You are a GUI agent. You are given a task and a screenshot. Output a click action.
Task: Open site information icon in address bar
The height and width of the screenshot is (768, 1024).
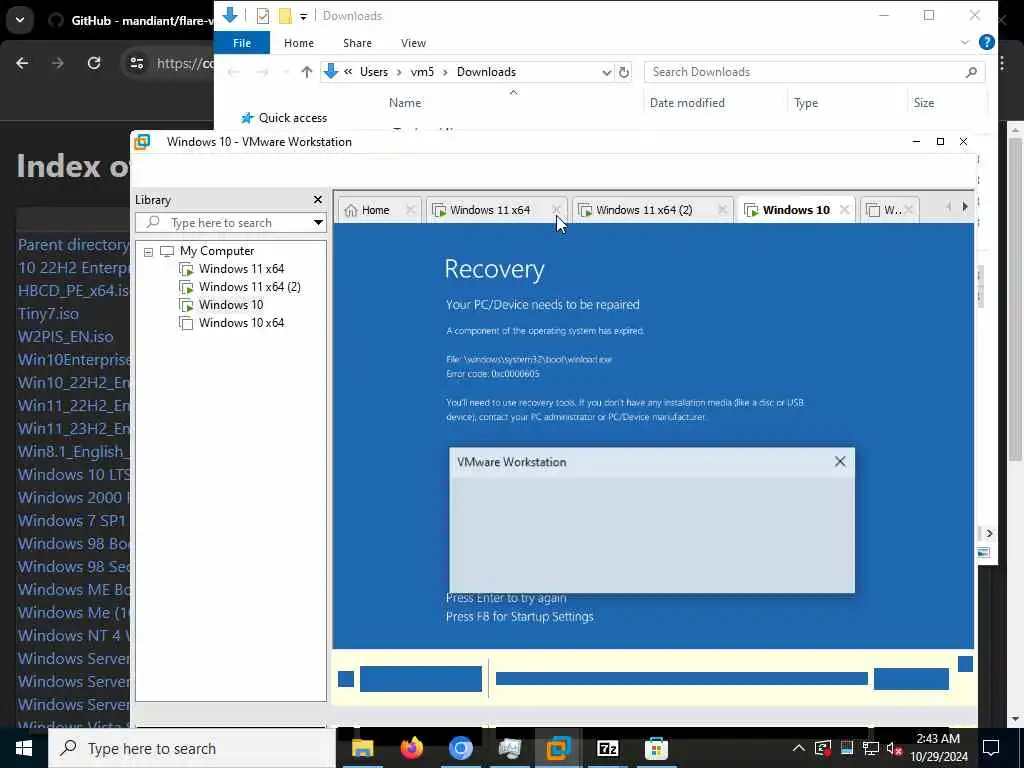(x=137, y=63)
